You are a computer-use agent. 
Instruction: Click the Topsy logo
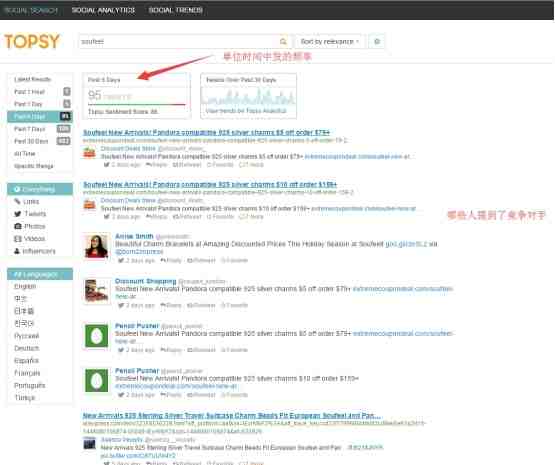(x=32, y=41)
